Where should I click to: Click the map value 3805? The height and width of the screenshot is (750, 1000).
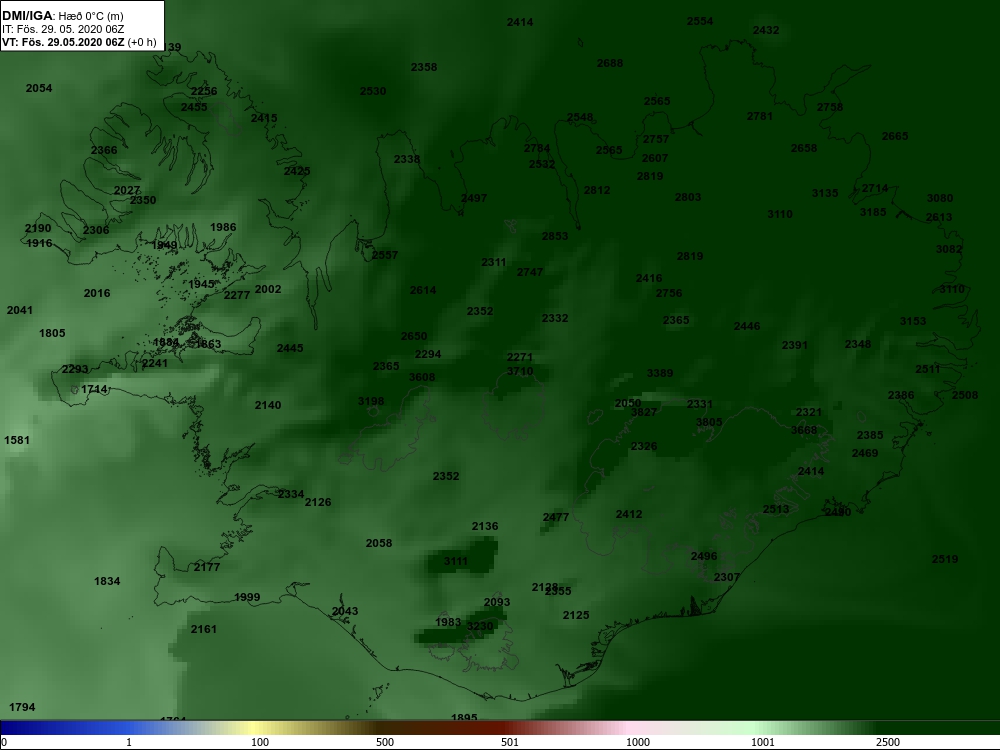click(709, 422)
